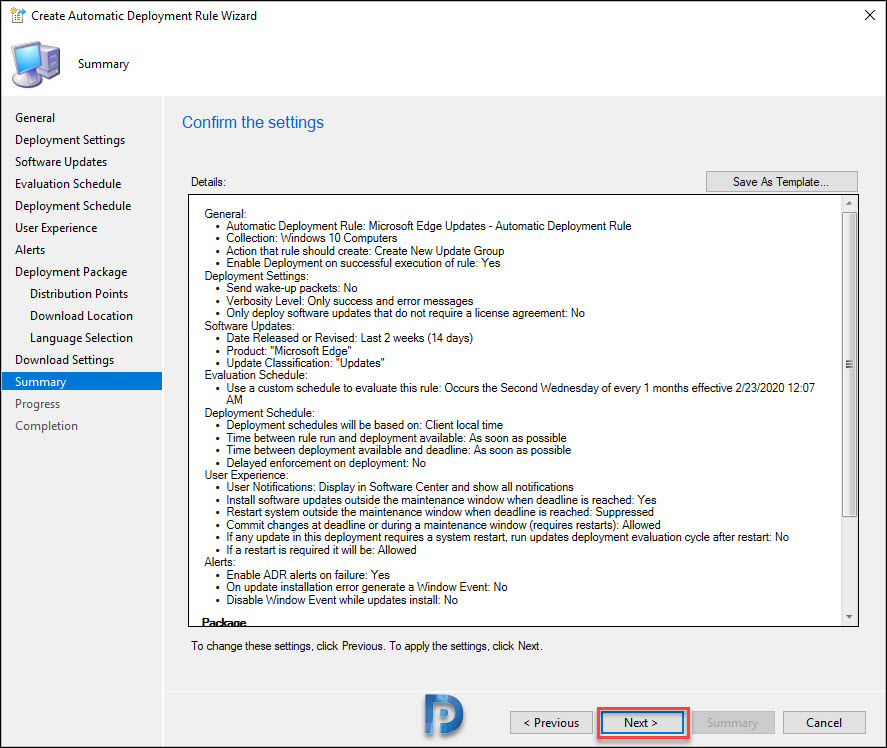The width and height of the screenshot is (887, 748).
Task: Go to Deployment Package step
Action: pos(71,272)
